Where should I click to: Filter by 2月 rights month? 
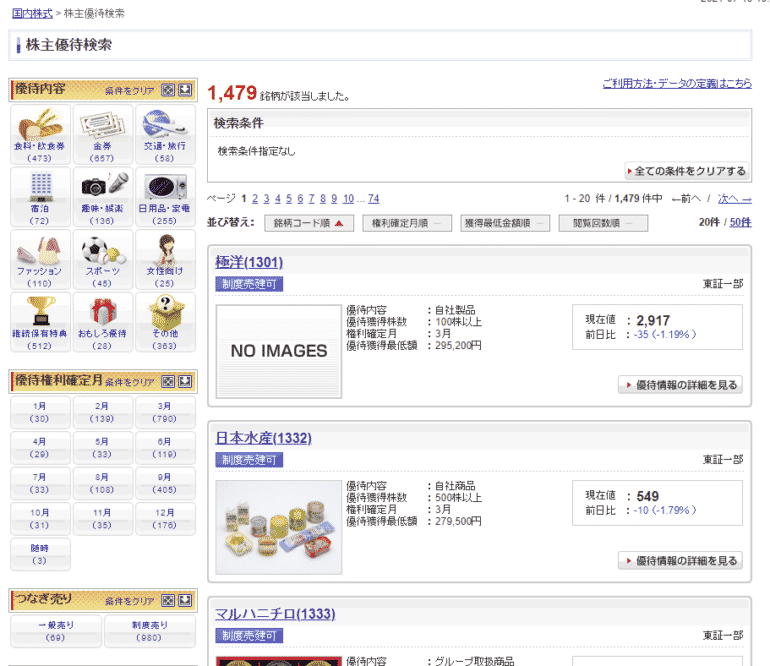tap(102, 413)
